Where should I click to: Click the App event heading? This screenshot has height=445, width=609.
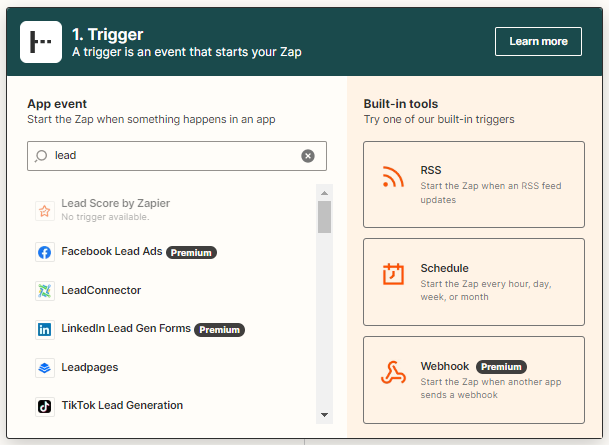57,104
